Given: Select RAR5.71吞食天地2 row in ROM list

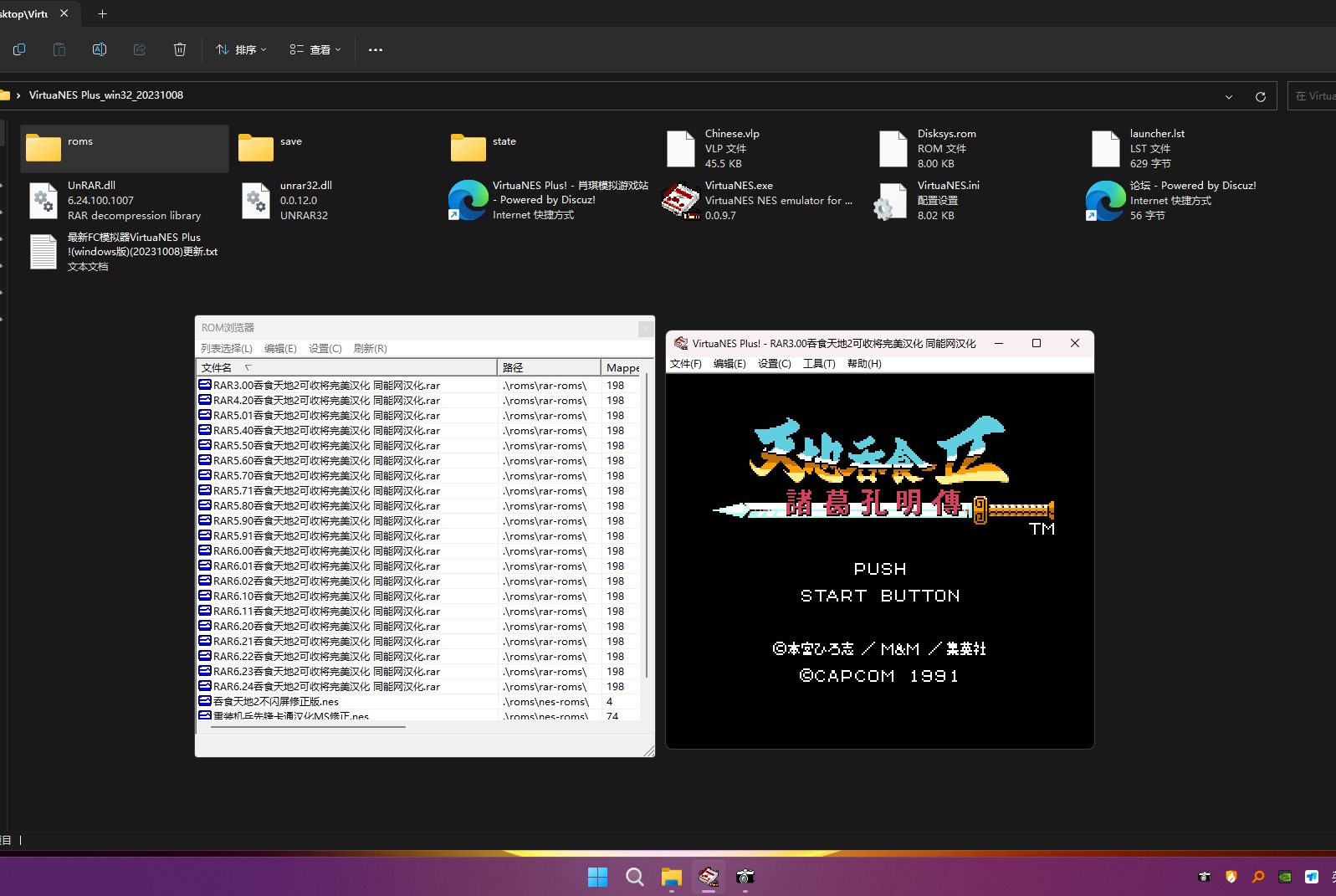Looking at the screenshot, I should (x=418, y=491).
